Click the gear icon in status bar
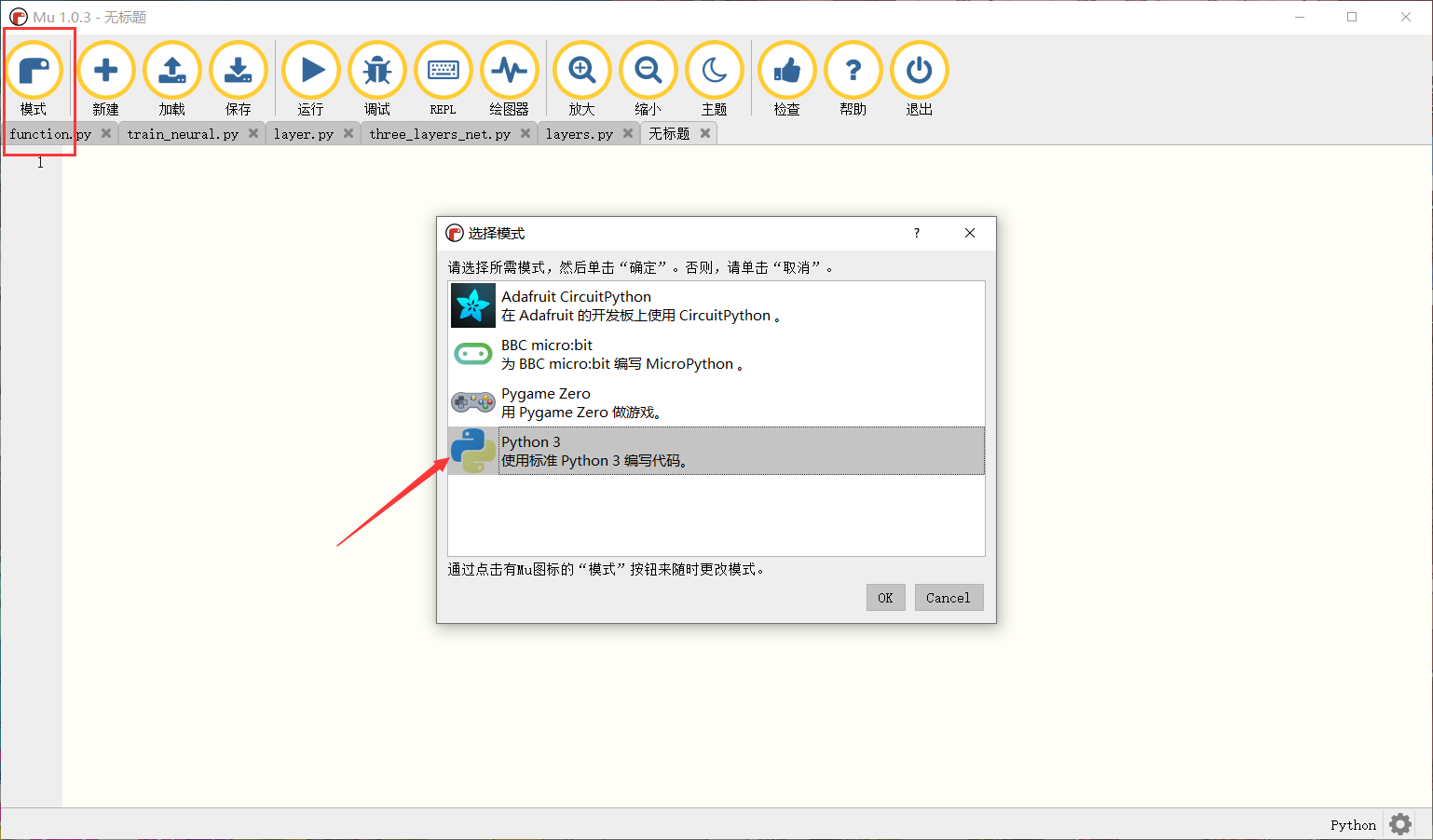1433x840 pixels. pyautogui.click(x=1399, y=823)
